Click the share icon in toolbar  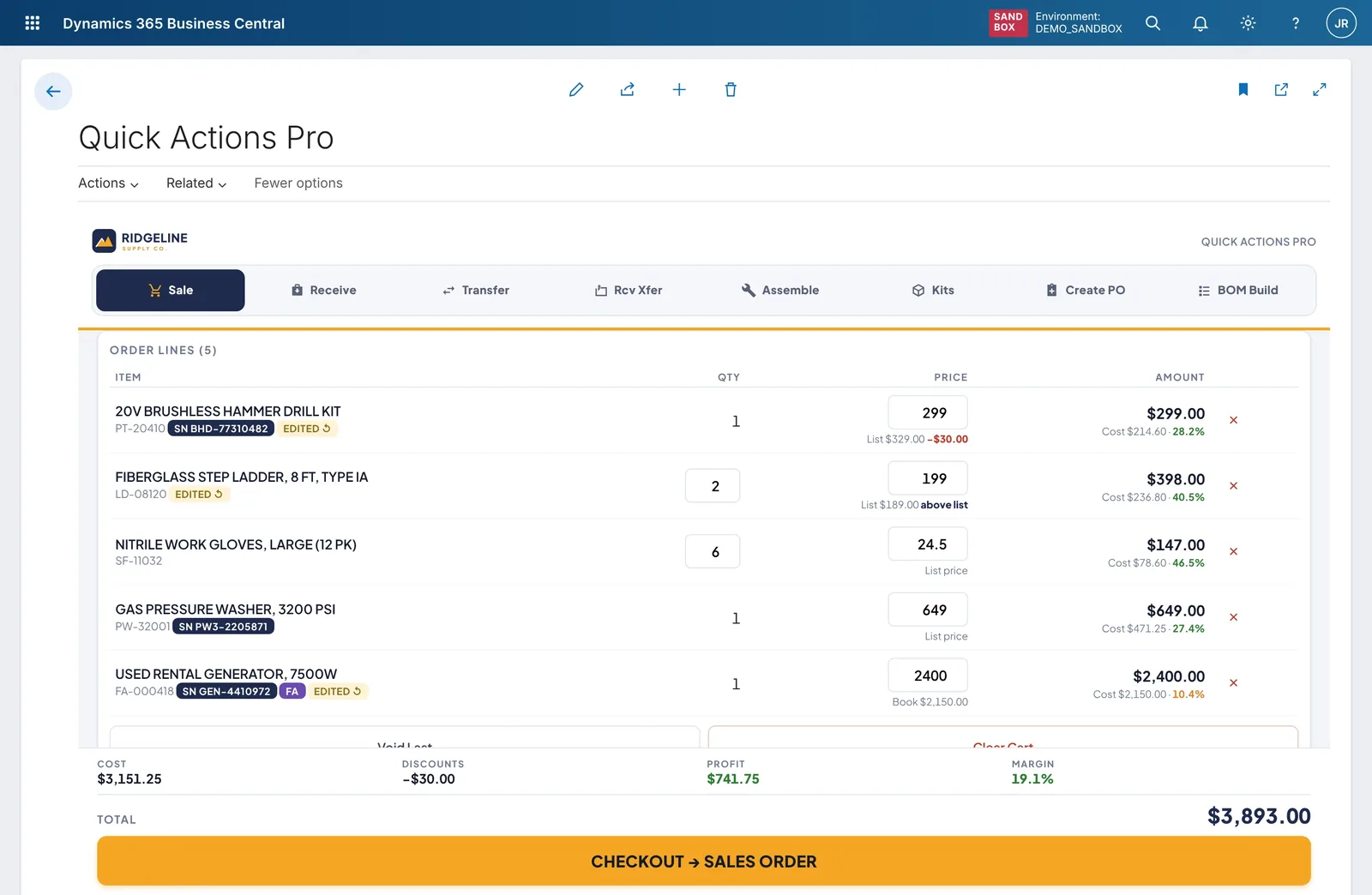628,89
